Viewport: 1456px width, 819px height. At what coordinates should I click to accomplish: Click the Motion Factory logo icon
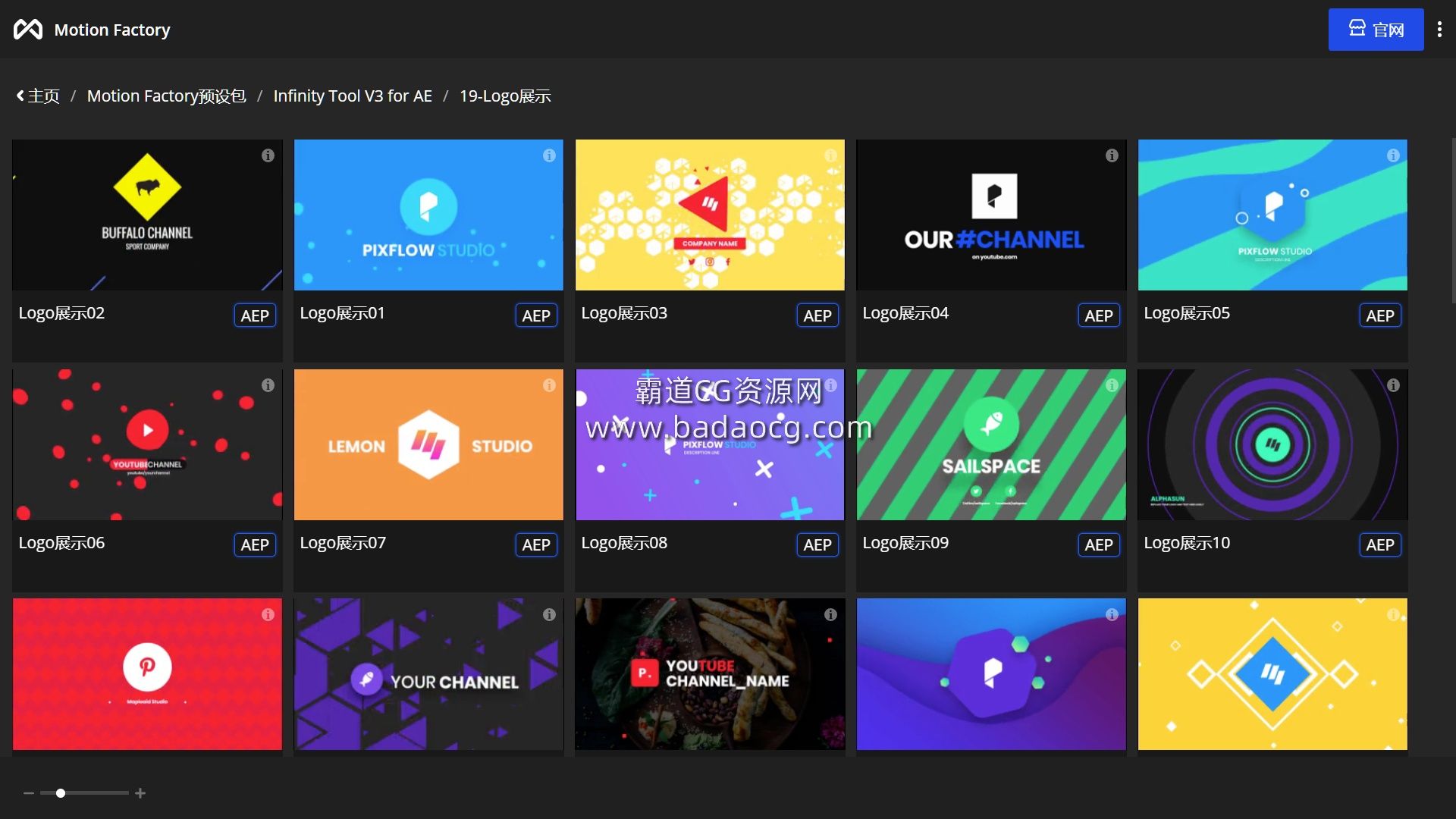point(28,30)
